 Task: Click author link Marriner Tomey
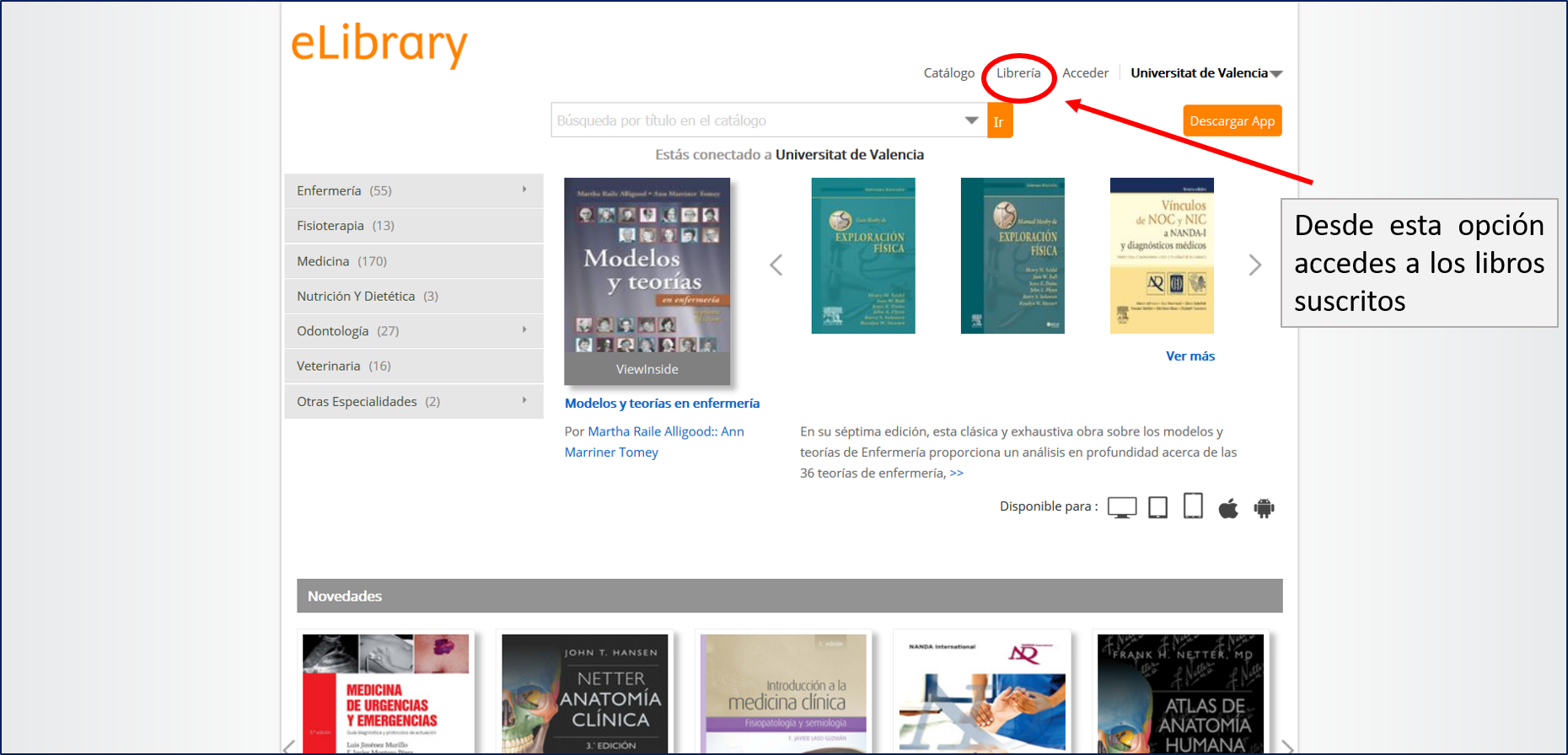click(x=611, y=452)
